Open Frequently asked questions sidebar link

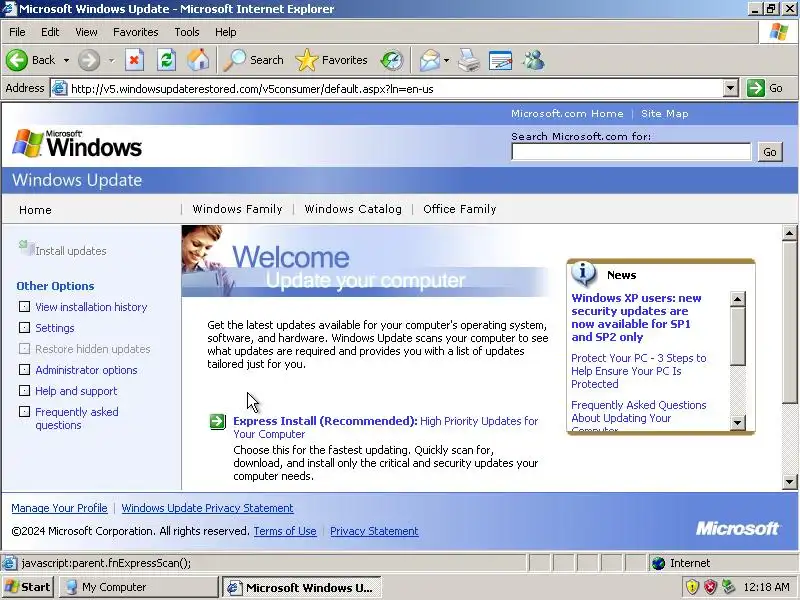click(x=77, y=418)
